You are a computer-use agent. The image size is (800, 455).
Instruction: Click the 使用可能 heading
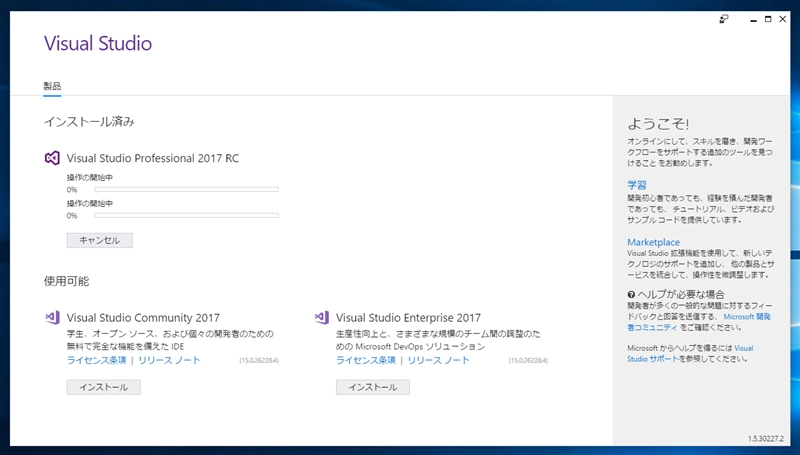(66, 281)
